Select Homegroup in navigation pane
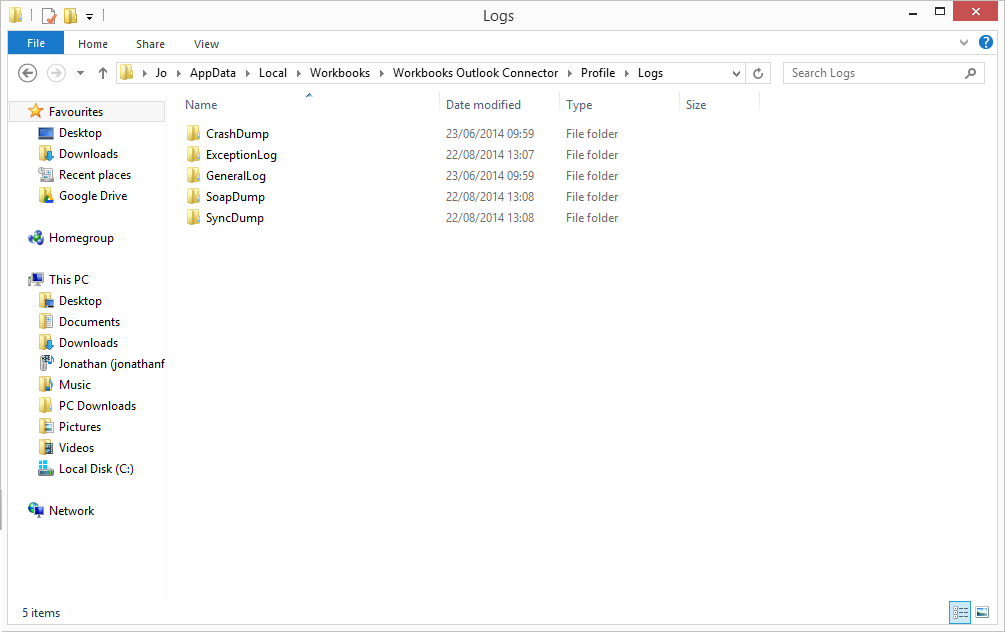1005x632 pixels. point(81,238)
